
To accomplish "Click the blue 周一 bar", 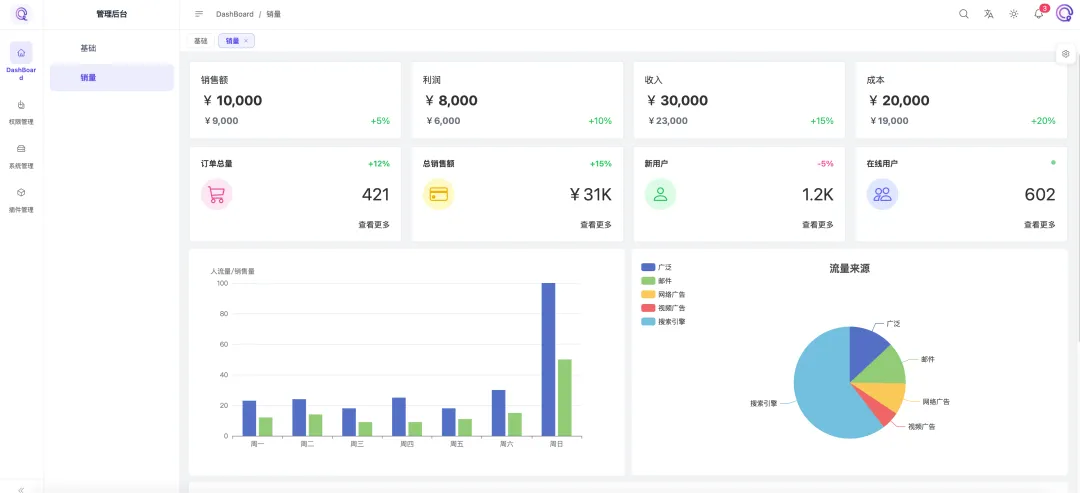I will [249, 418].
